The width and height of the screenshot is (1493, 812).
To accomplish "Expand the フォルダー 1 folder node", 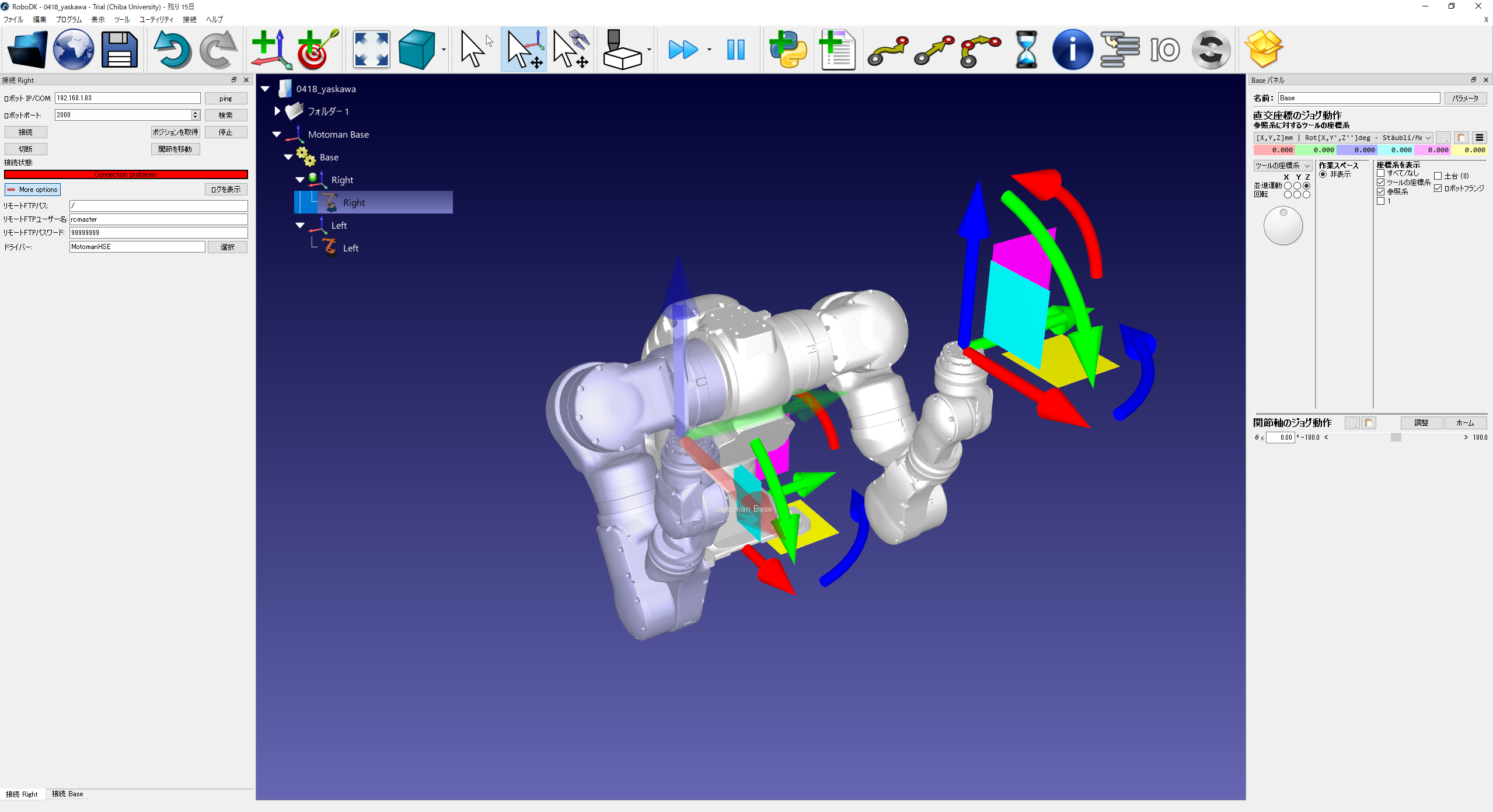I will tap(277, 111).
